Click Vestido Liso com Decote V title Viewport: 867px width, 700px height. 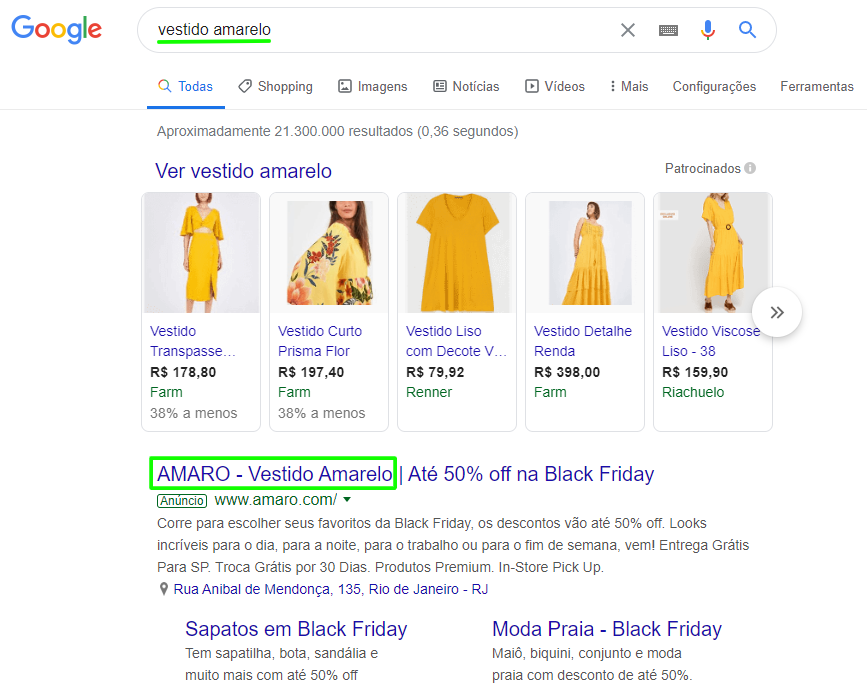[456, 341]
